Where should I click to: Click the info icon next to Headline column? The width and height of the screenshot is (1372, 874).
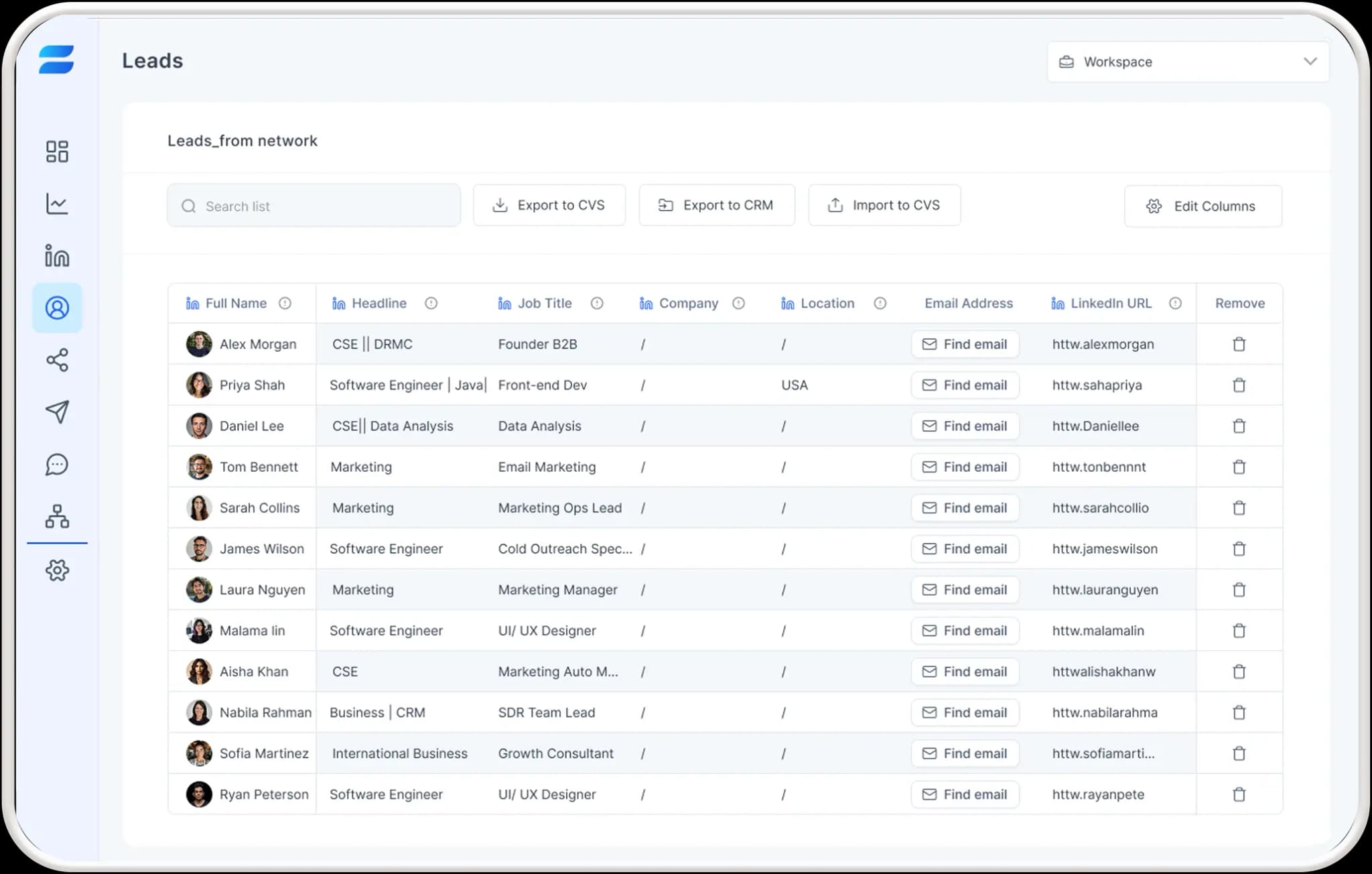tap(431, 303)
